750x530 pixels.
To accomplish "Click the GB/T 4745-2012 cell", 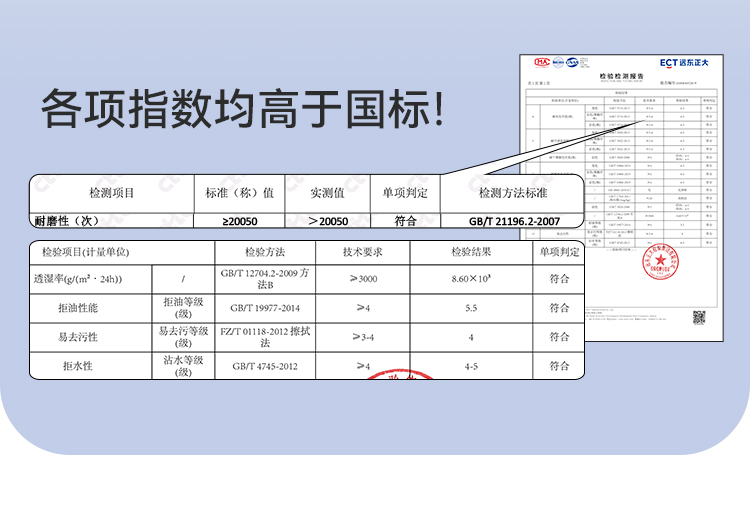I will point(265,366).
